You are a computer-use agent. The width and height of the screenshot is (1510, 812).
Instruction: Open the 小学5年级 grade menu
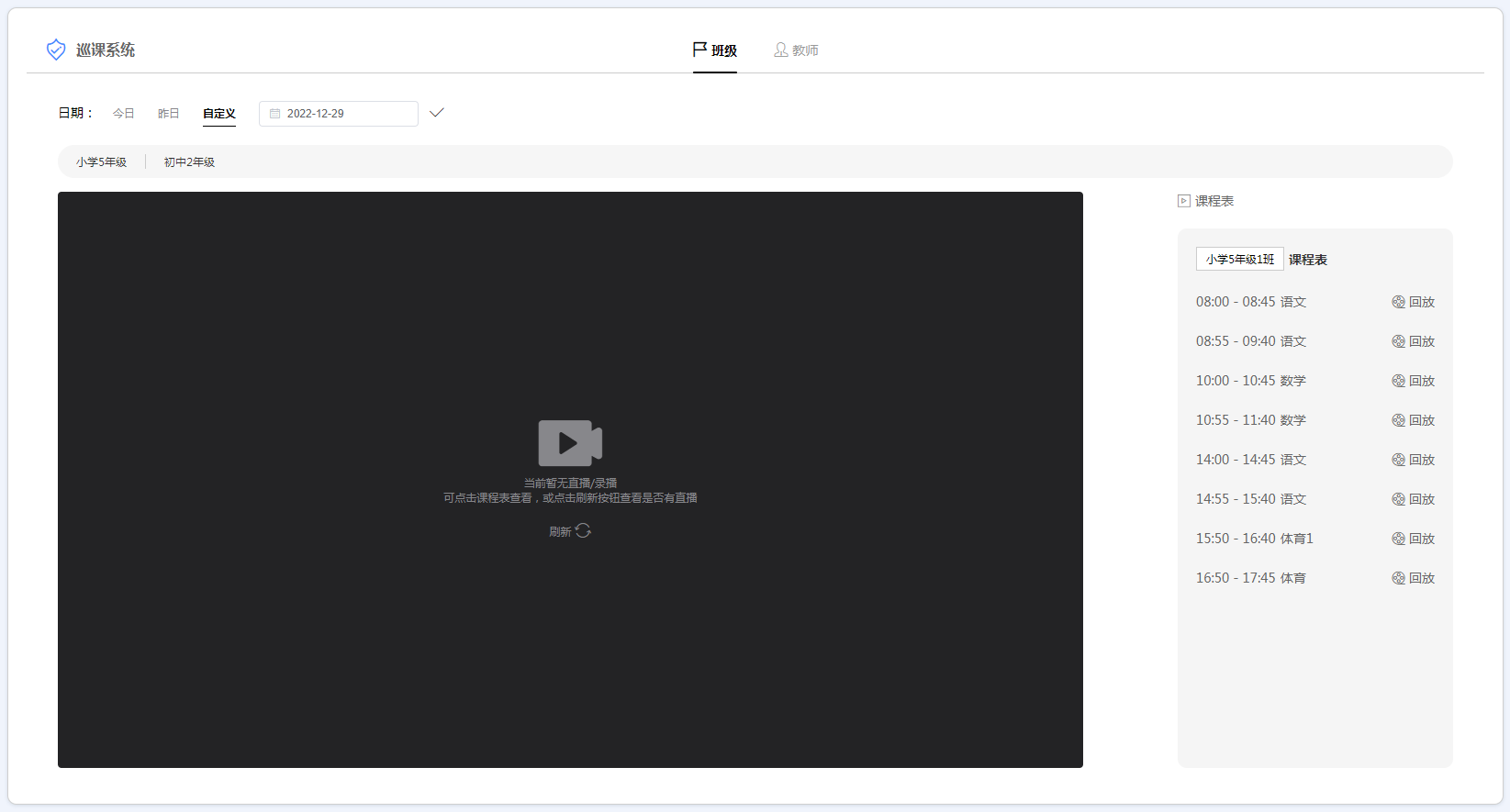pyautogui.click(x=102, y=162)
